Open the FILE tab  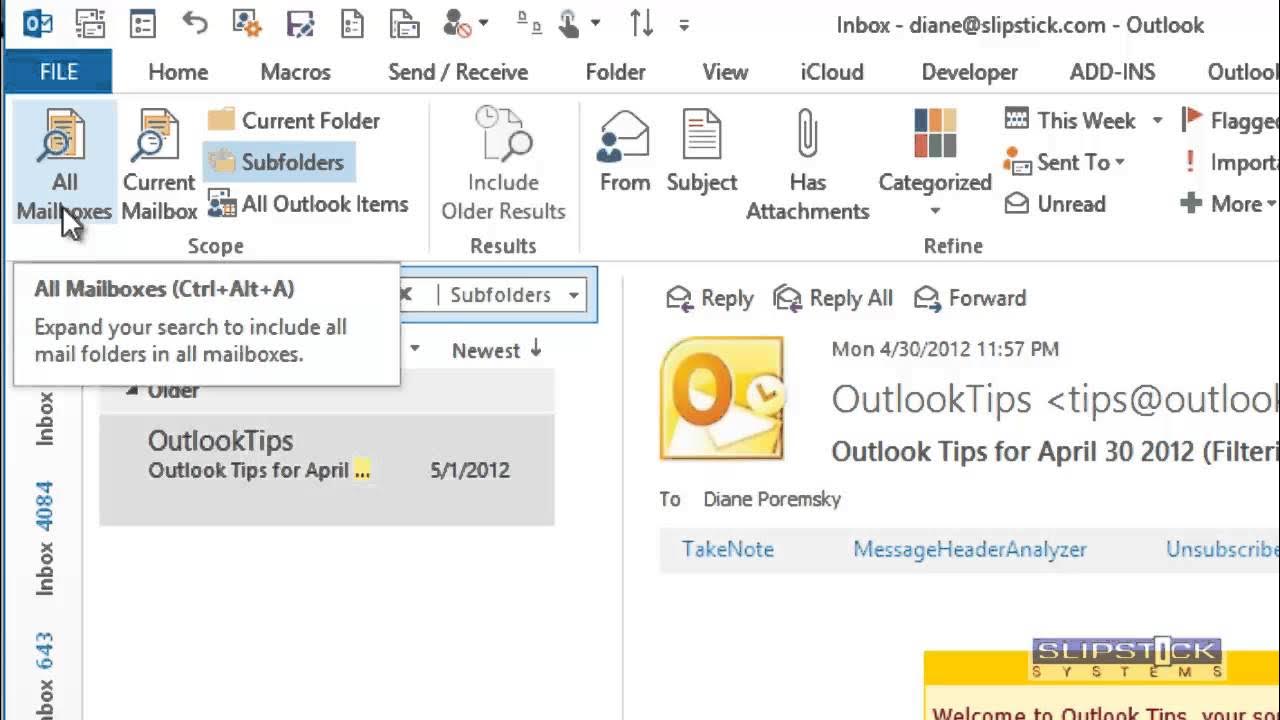pyautogui.click(x=58, y=72)
